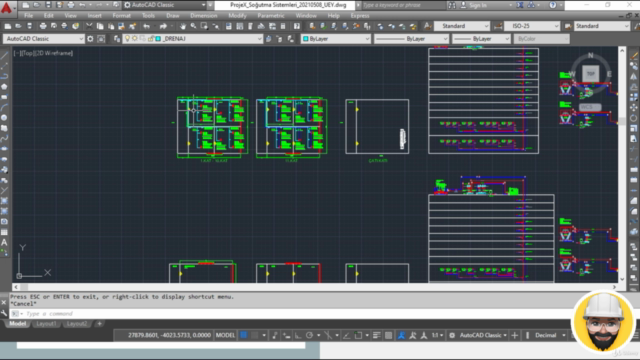
Task: Click the Sign In user icon
Action: click(463, 5)
